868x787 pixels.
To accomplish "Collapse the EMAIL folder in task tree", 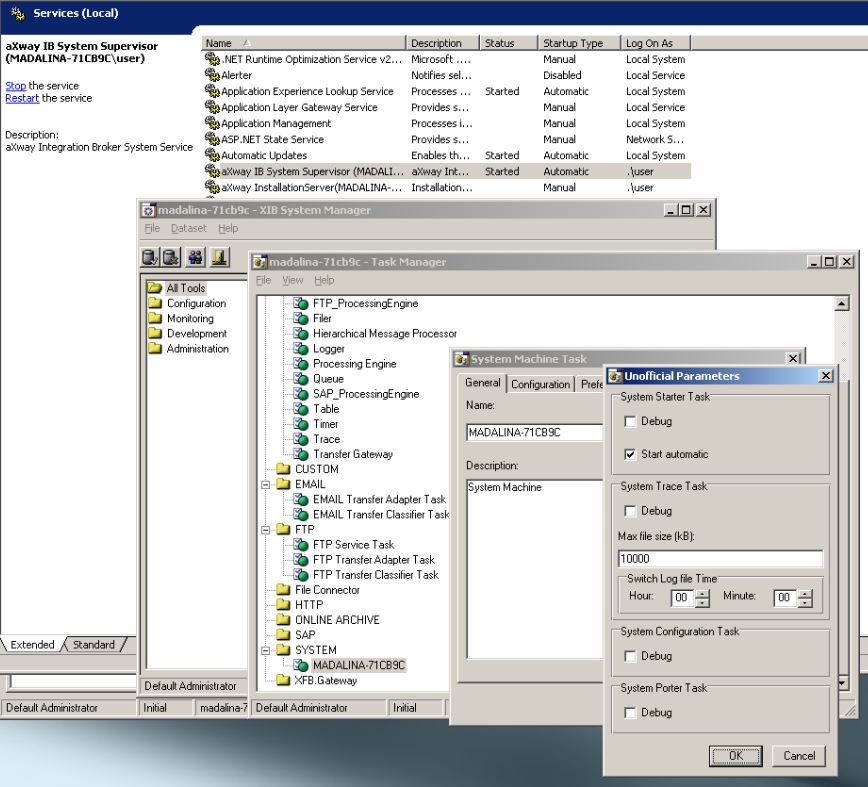I will pos(267,485).
